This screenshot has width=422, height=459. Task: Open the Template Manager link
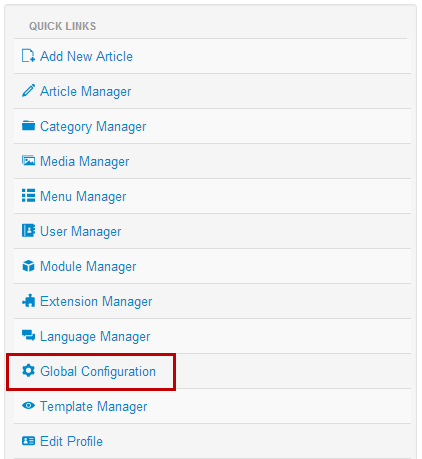point(94,407)
